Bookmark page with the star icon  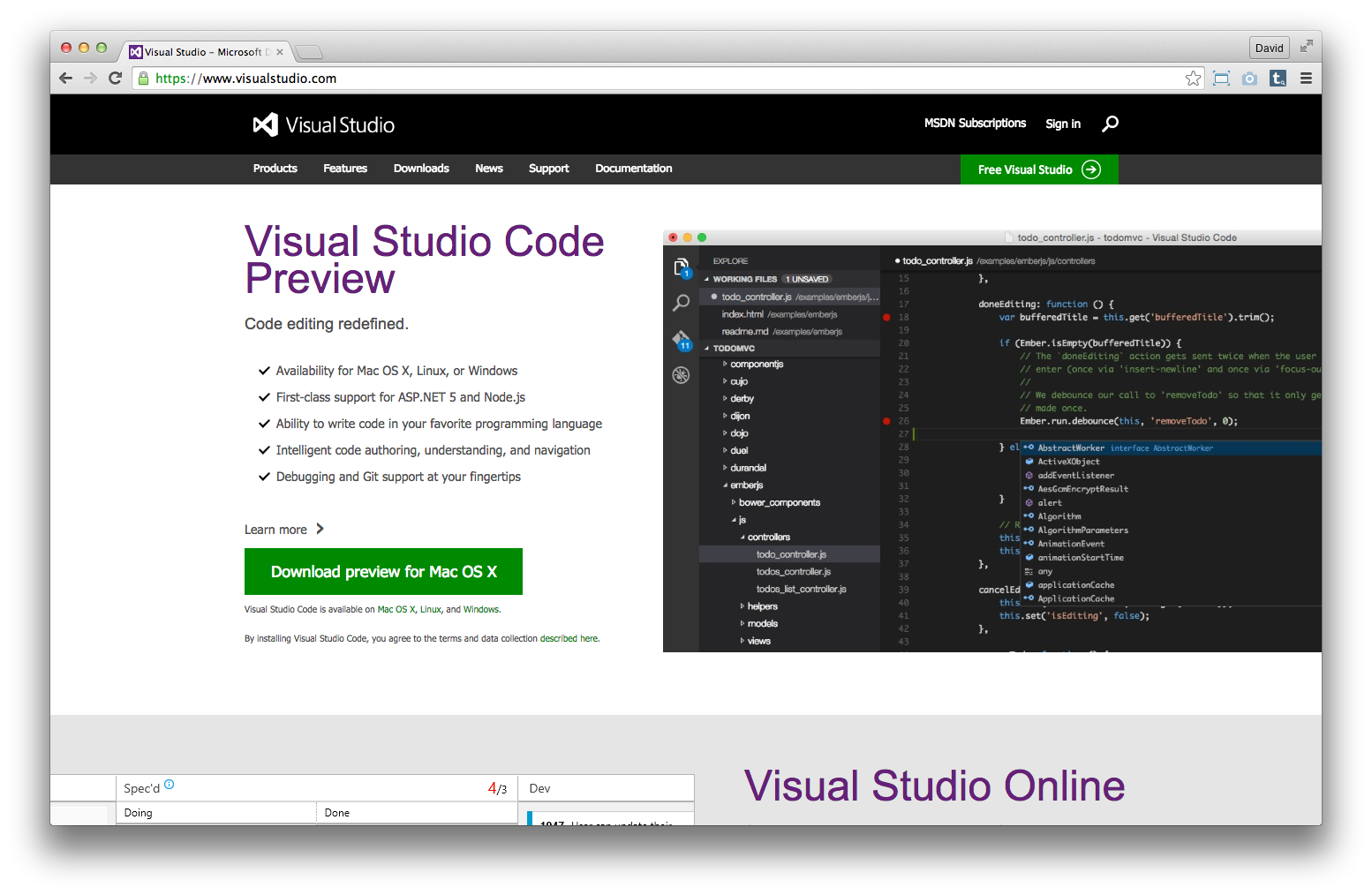[x=1193, y=78]
